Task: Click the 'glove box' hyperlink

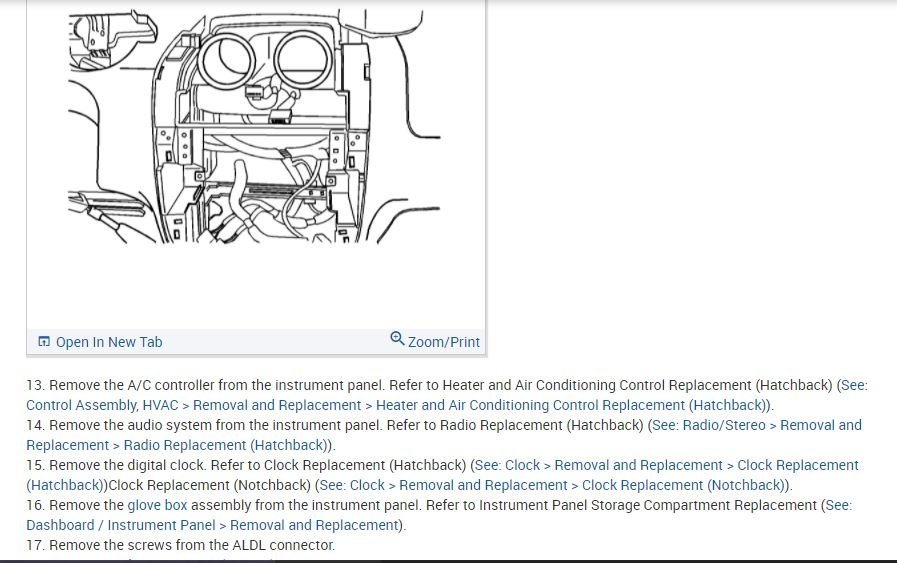Action: [157, 505]
